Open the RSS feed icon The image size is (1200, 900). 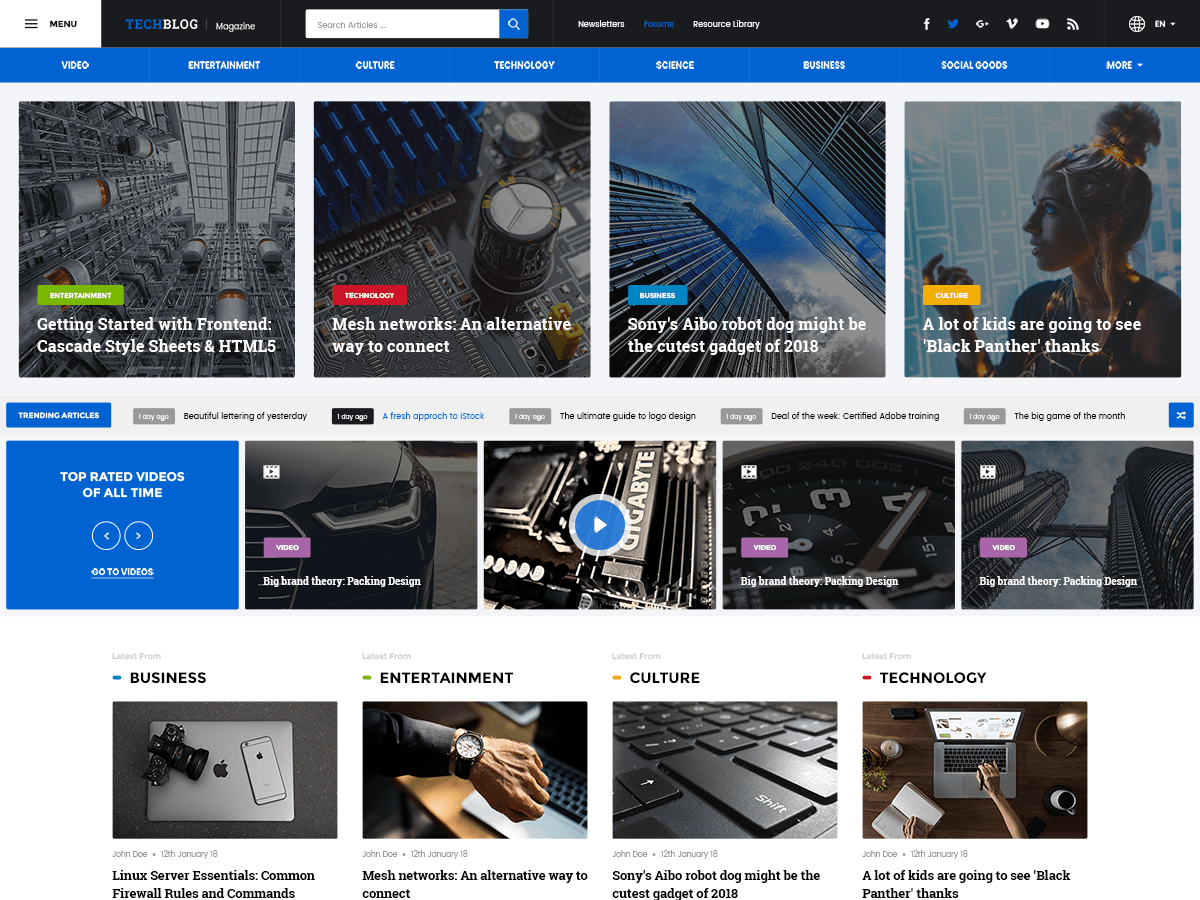click(1072, 24)
